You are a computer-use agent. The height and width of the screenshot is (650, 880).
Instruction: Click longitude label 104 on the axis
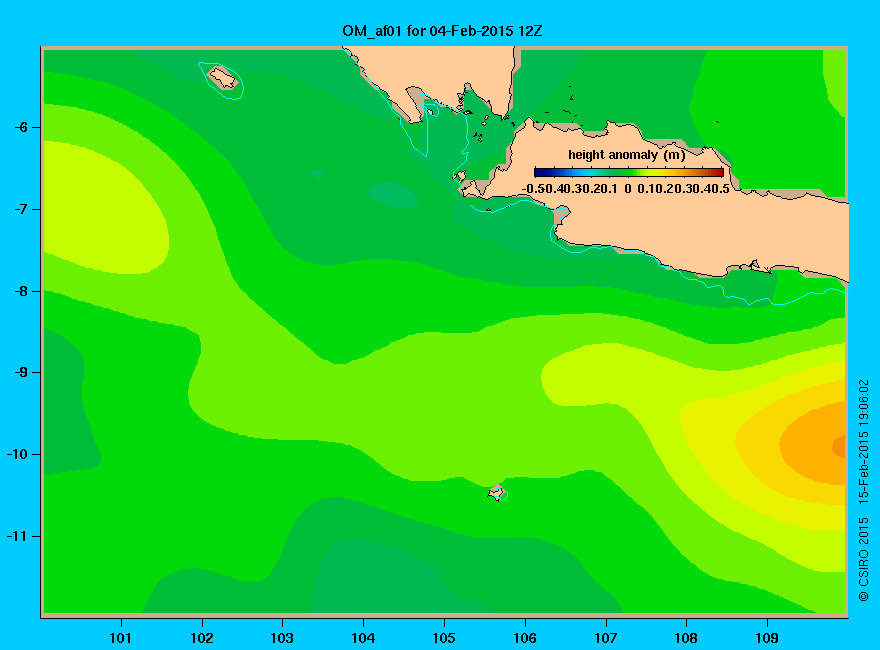coord(363,638)
